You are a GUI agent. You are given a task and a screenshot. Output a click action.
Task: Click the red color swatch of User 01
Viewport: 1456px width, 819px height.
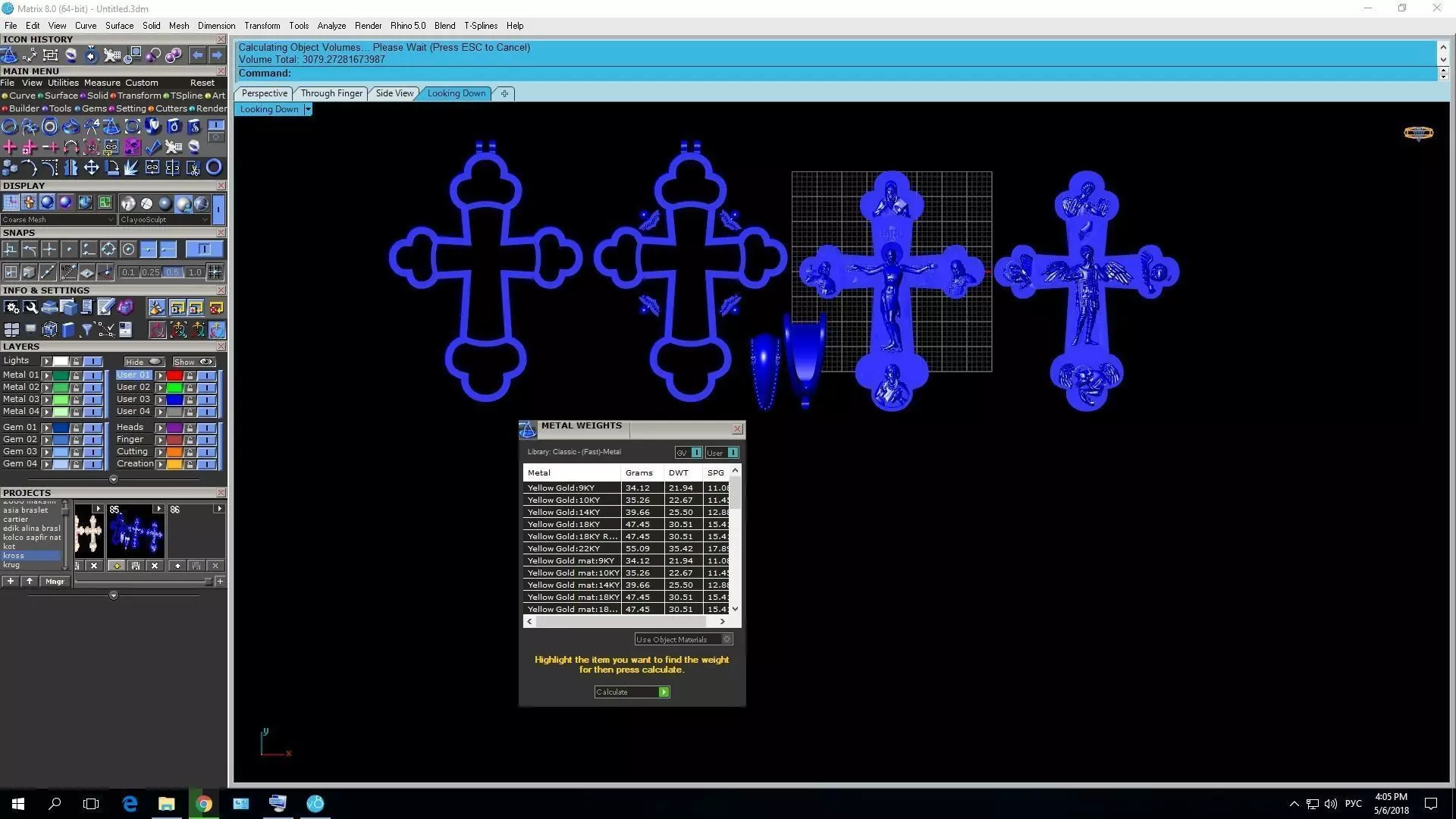174,375
